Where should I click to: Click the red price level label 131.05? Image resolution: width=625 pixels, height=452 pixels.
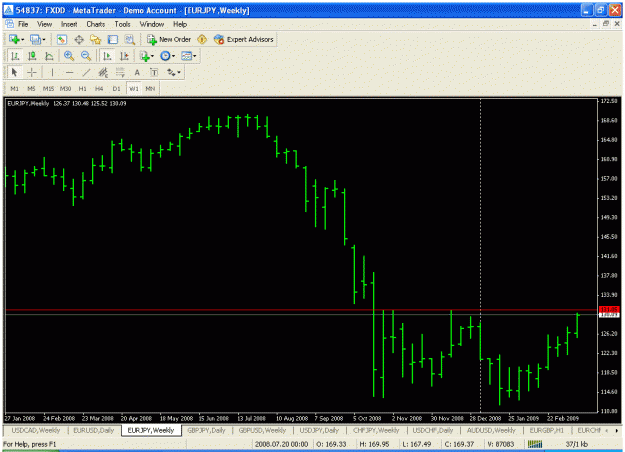(x=609, y=309)
